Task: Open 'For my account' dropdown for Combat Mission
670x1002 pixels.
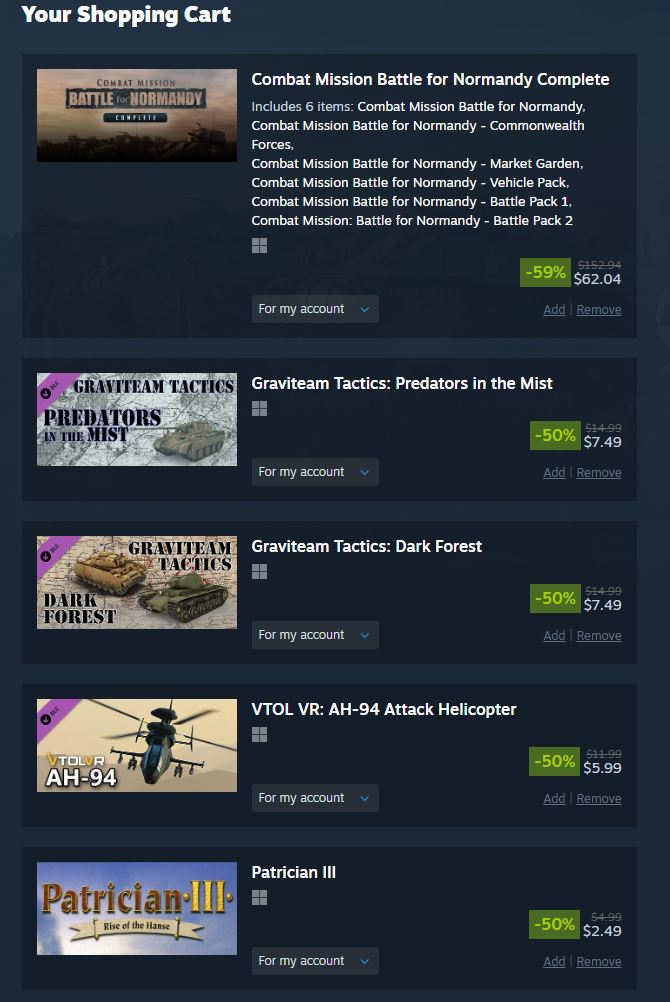Action: point(315,309)
